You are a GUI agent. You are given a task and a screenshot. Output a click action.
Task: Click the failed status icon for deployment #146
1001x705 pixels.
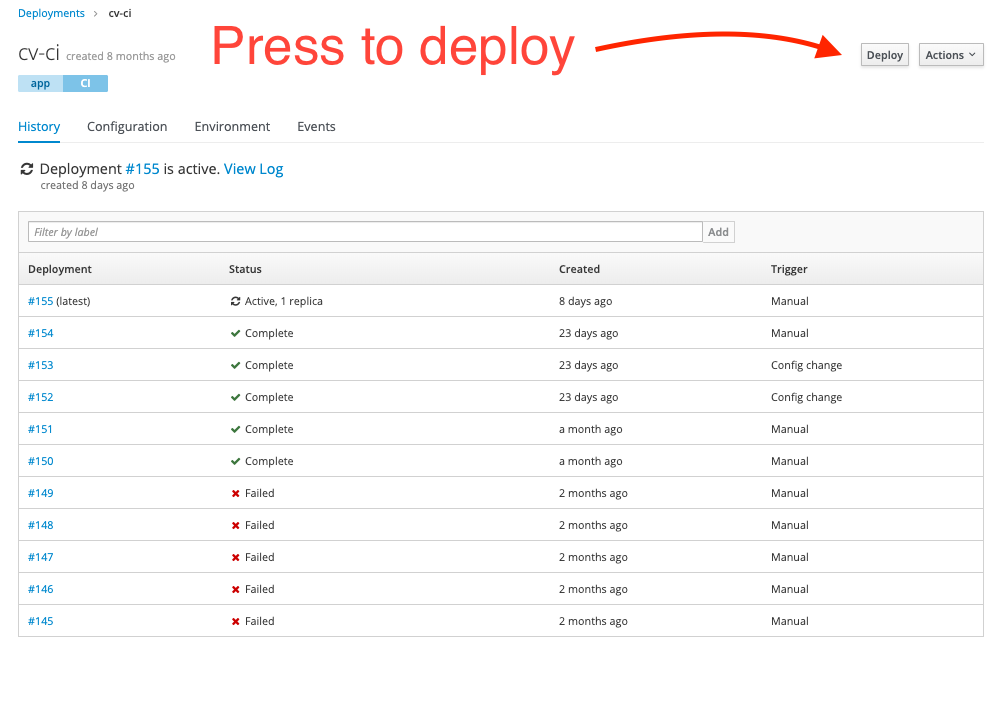click(x=234, y=589)
